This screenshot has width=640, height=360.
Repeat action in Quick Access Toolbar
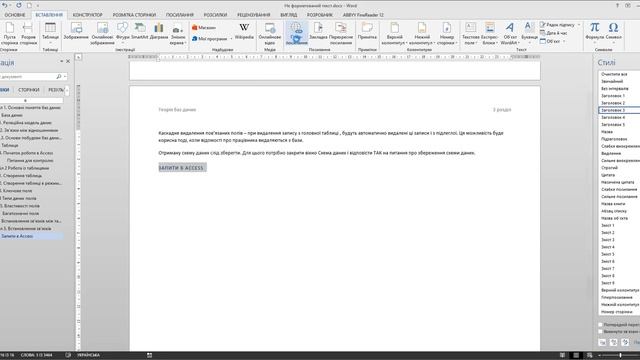coord(19,5)
